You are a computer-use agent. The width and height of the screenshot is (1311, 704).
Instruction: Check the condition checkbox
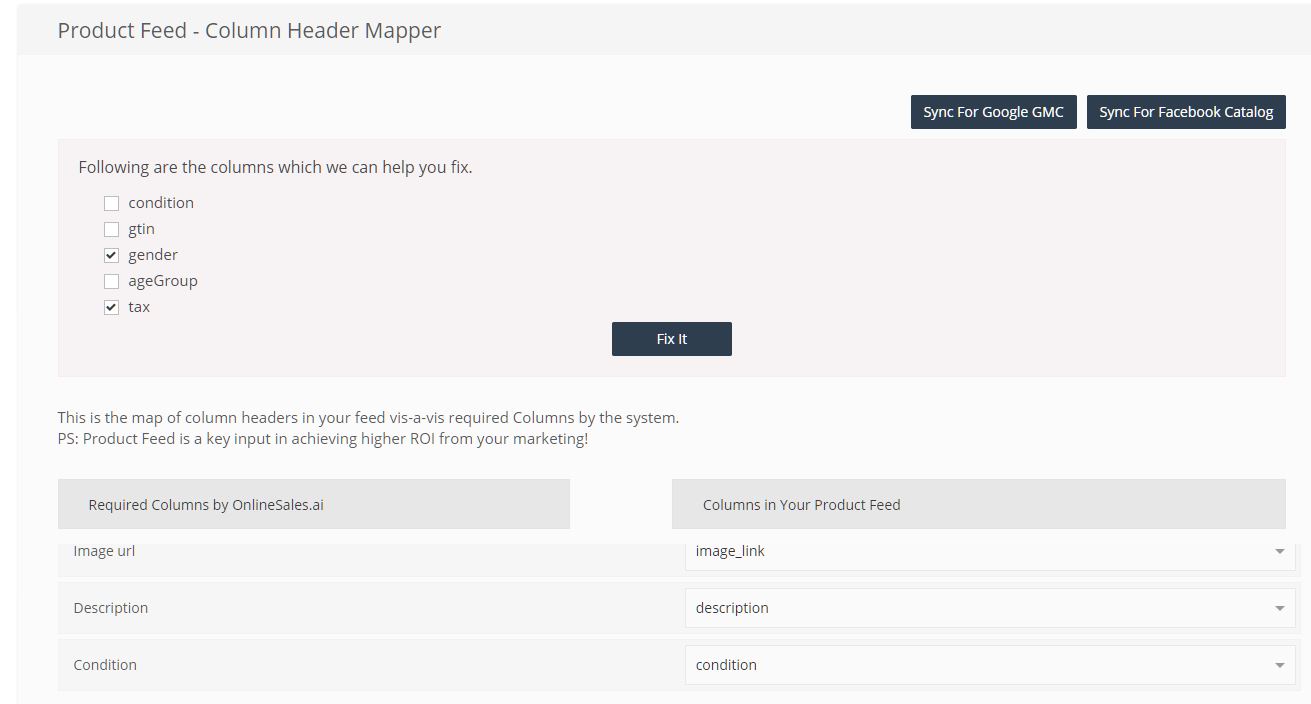coord(111,203)
